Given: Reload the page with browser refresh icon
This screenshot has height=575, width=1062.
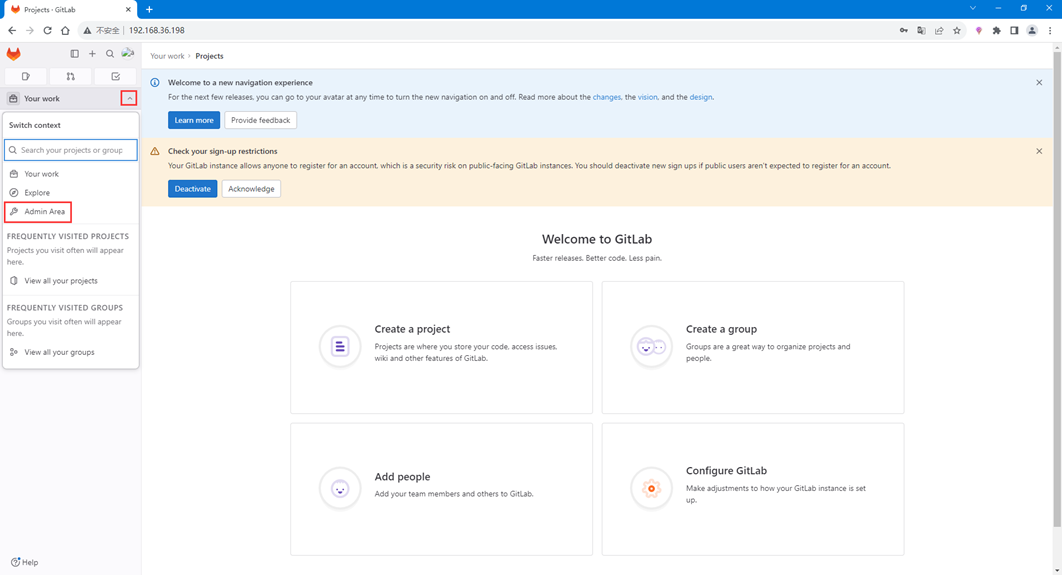Looking at the screenshot, I should tap(47, 30).
